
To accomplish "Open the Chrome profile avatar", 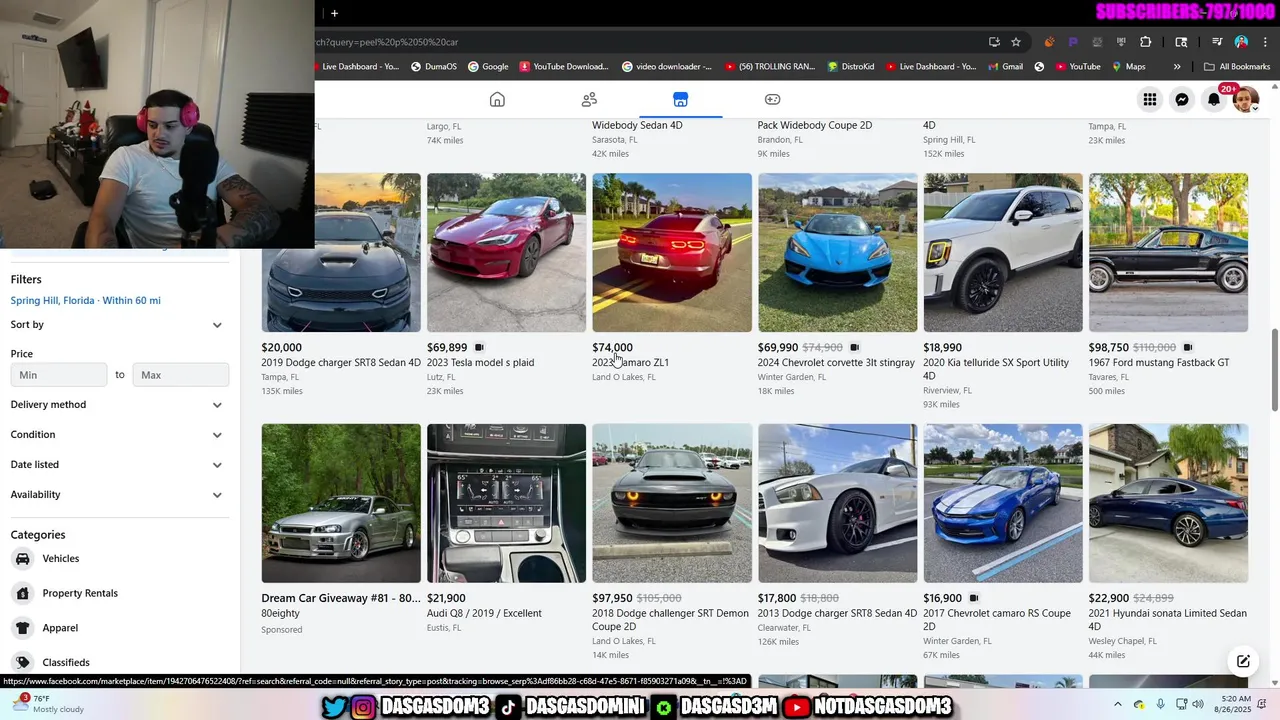I will pos(1241,42).
